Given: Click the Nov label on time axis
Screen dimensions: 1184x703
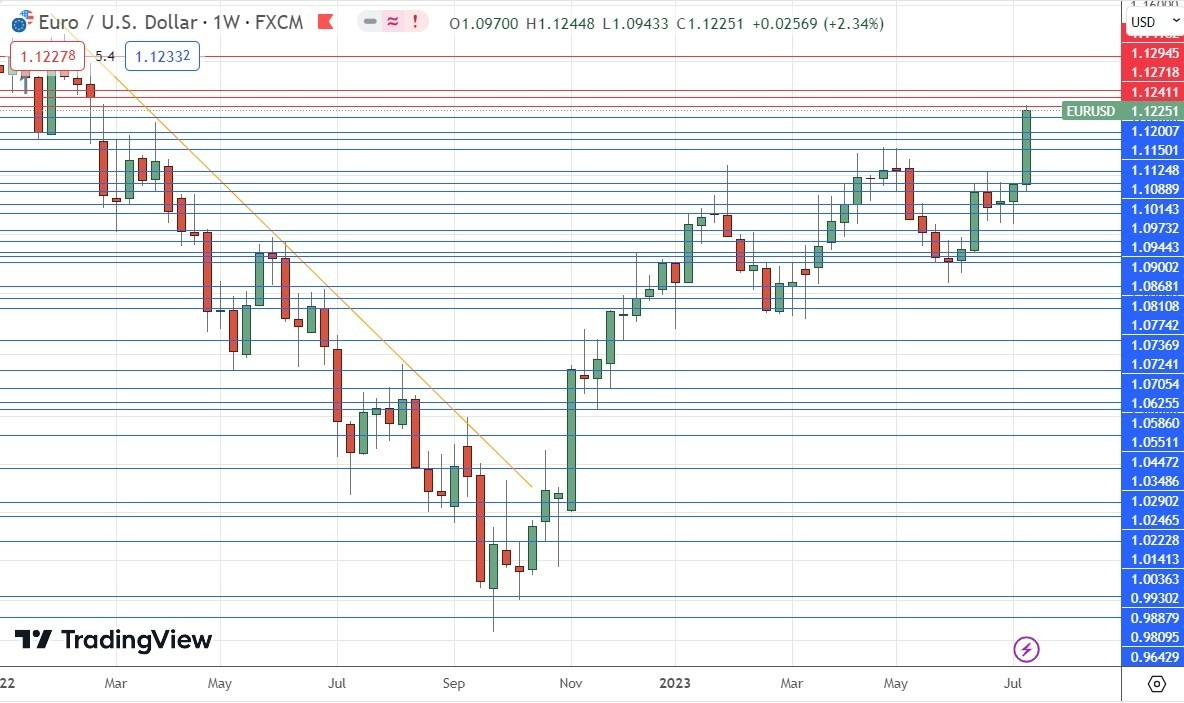Looking at the screenshot, I should coord(571,685).
